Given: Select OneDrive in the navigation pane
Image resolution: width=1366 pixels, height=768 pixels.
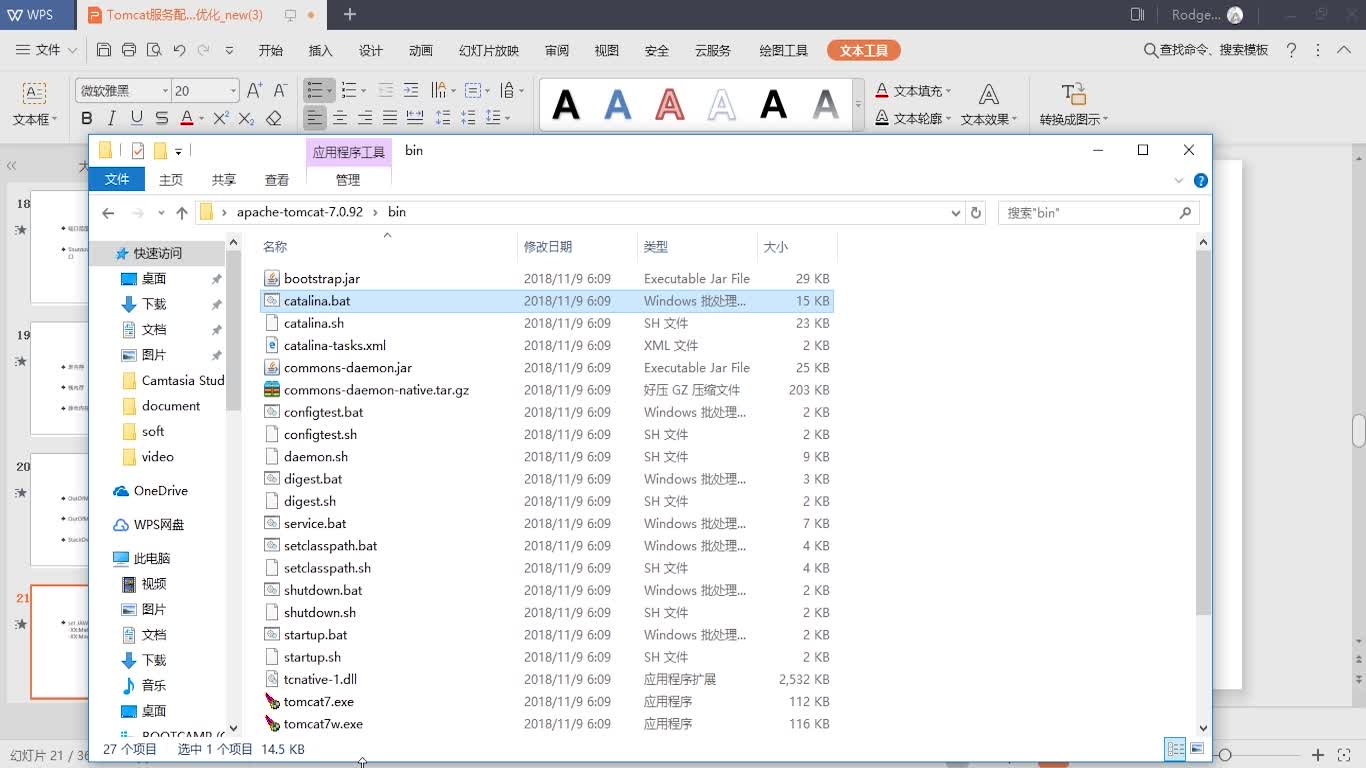Looking at the screenshot, I should (161, 491).
